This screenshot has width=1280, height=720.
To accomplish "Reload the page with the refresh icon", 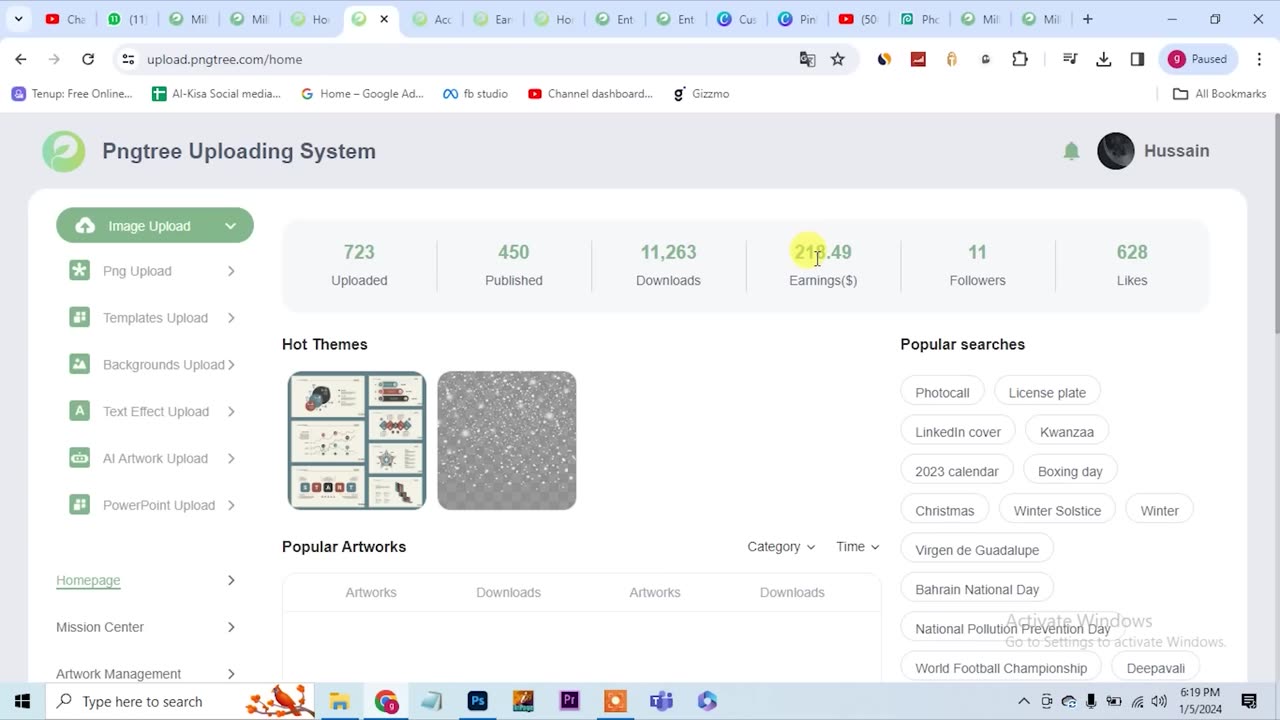I will tap(88, 59).
